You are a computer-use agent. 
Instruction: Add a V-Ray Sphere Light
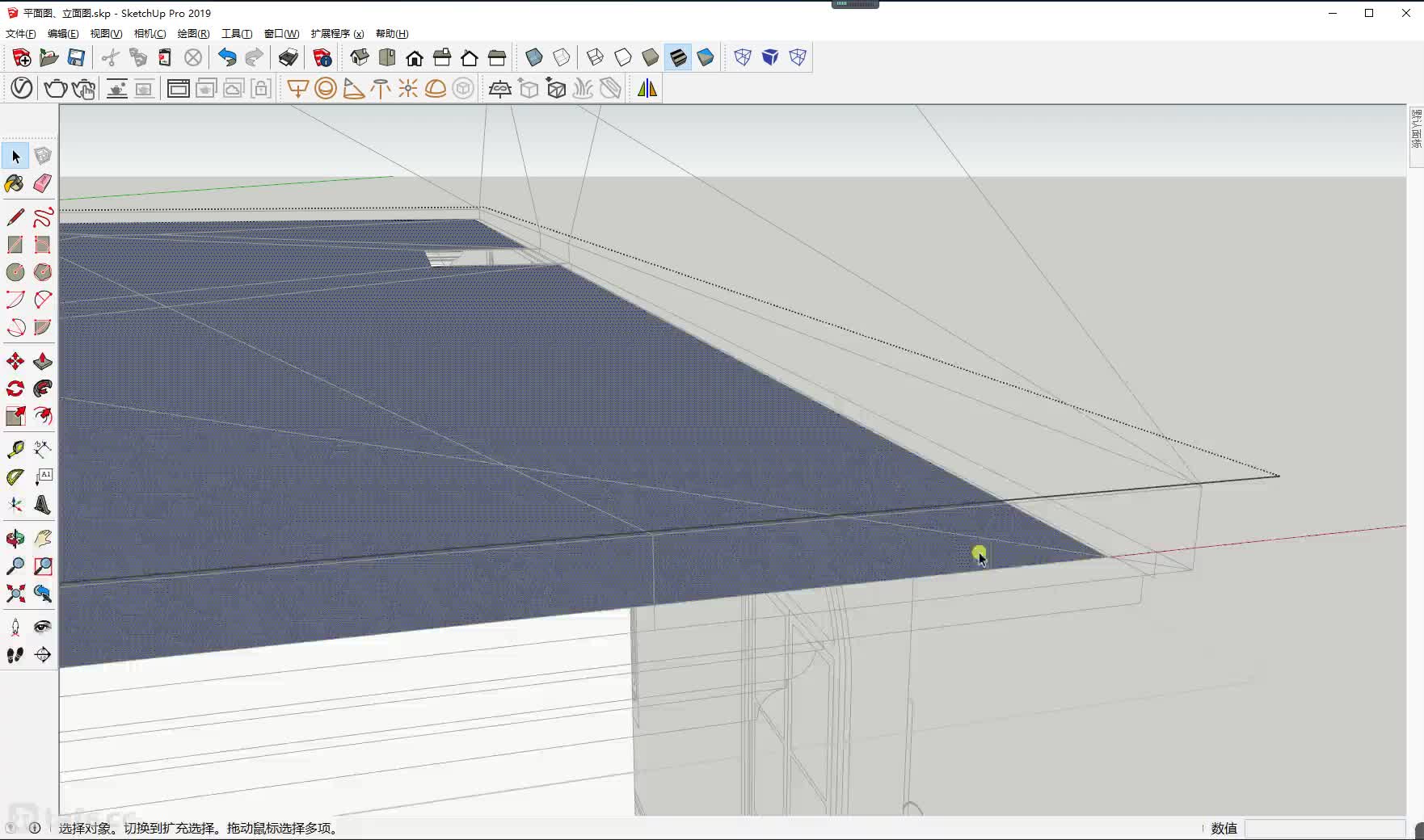[x=326, y=88]
